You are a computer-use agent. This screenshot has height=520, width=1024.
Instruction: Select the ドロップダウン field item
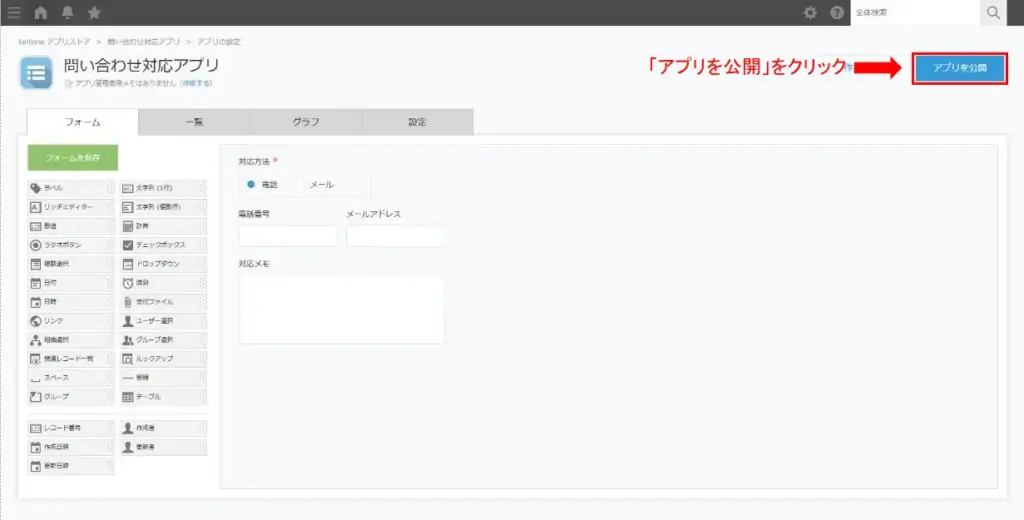[163, 264]
